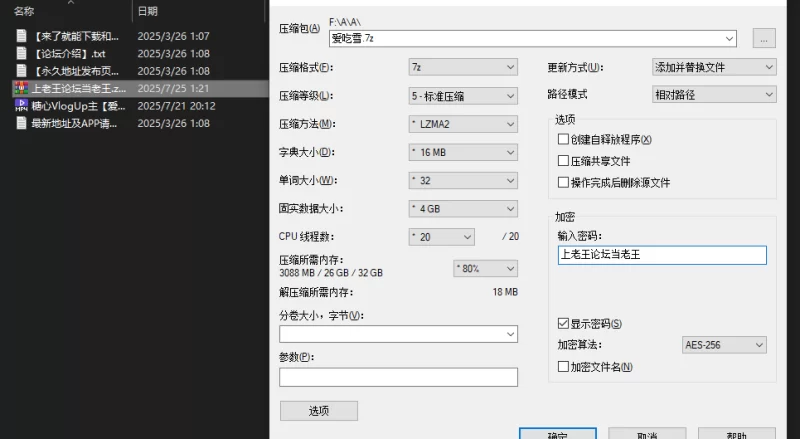The image size is (800, 439).
Task: Select the file 最新地址及APP请...
Action: (74, 123)
